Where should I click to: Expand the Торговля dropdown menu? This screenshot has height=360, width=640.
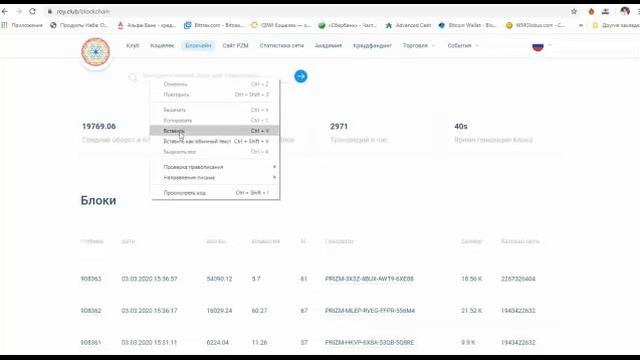click(419, 46)
